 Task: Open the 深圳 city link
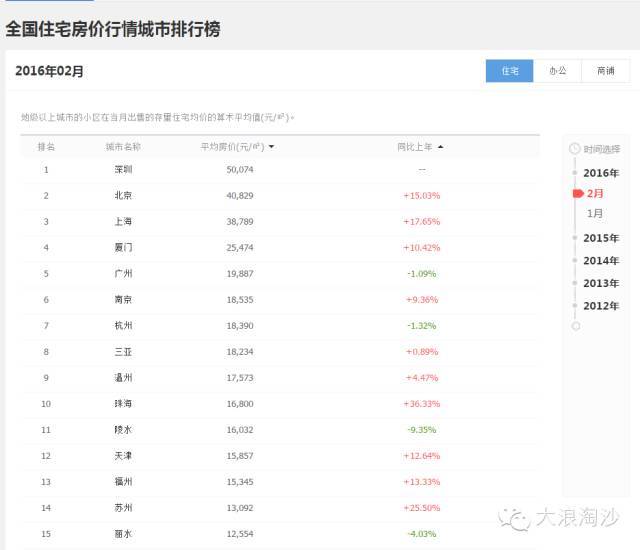click(123, 169)
